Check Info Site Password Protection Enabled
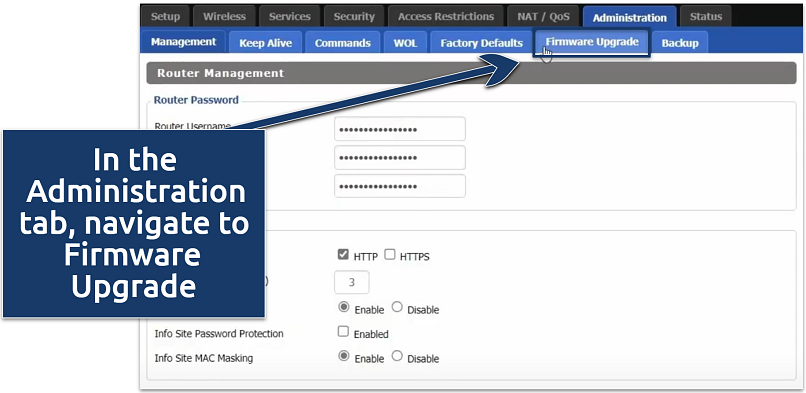Viewport: 806px width, 393px height. pyautogui.click(x=343, y=331)
